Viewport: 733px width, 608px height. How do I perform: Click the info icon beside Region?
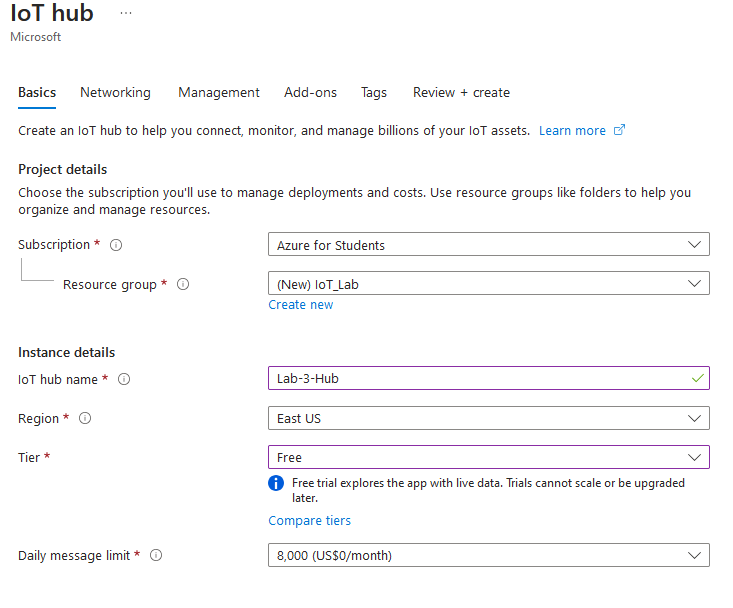[85, 418]
